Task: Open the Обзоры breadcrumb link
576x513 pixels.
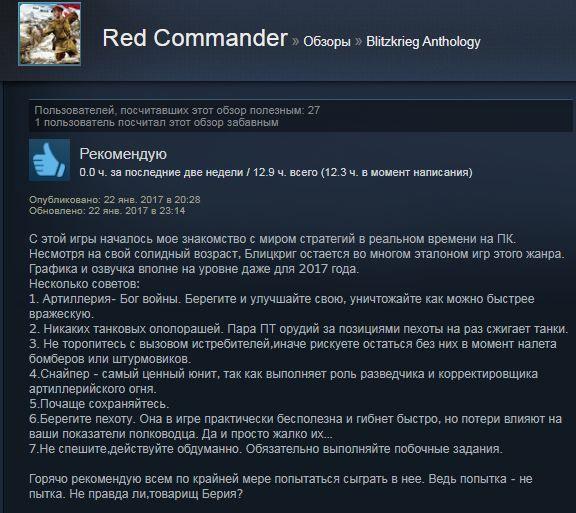Action: point(327,42)
